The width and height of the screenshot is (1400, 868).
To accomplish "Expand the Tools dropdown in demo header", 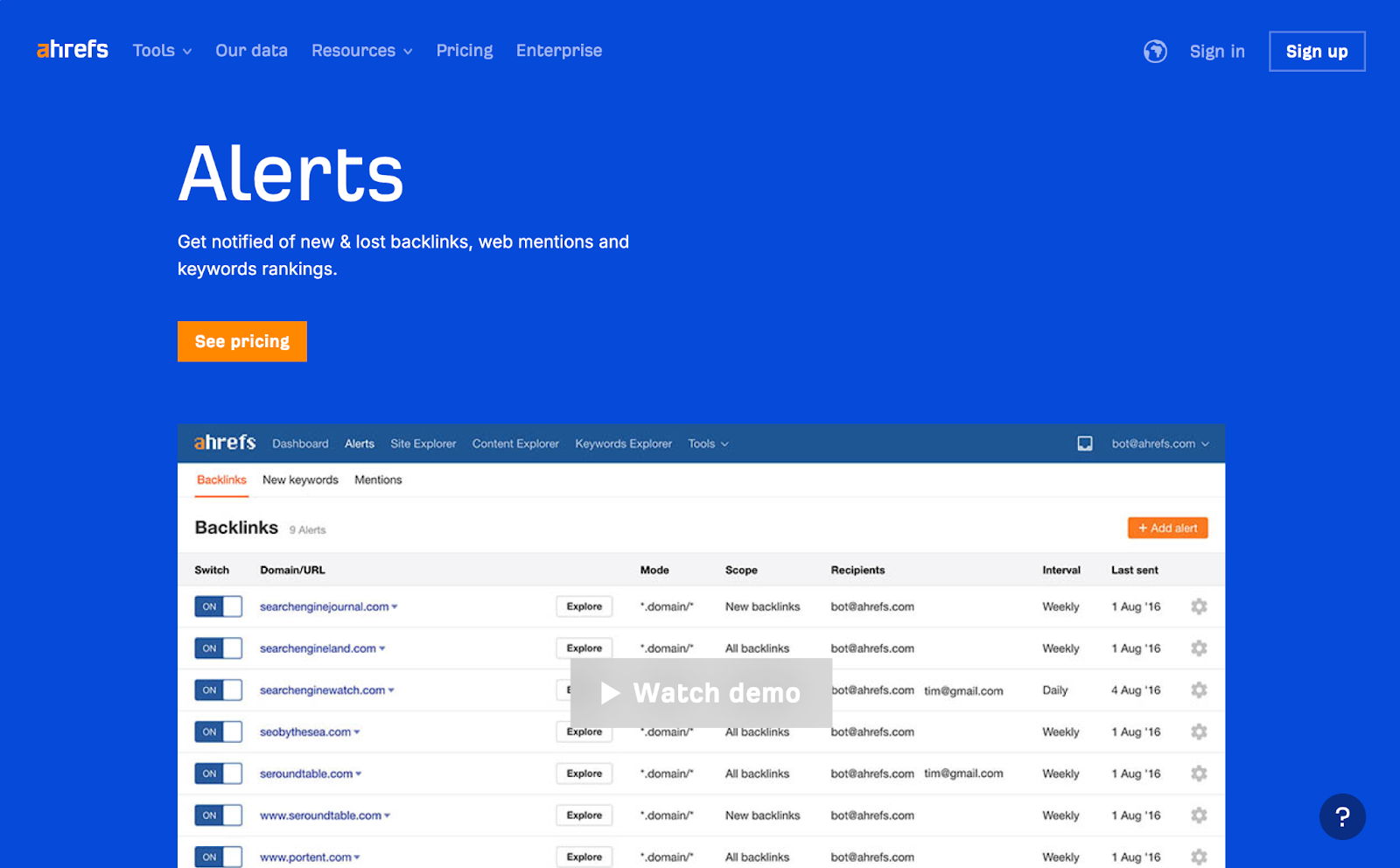I will point(708,444).
